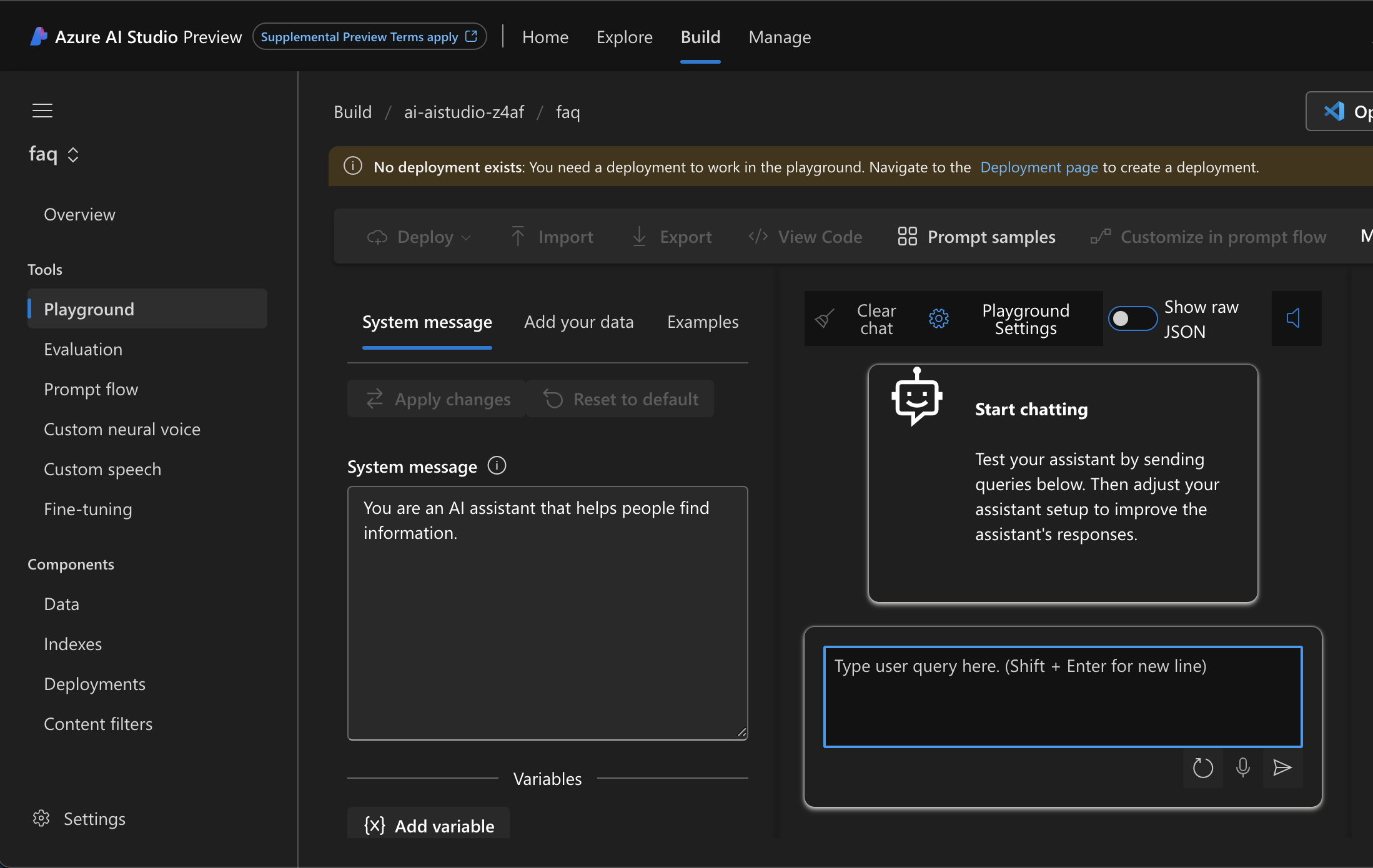Click the Clear chat icon

[x=824, y=318]
